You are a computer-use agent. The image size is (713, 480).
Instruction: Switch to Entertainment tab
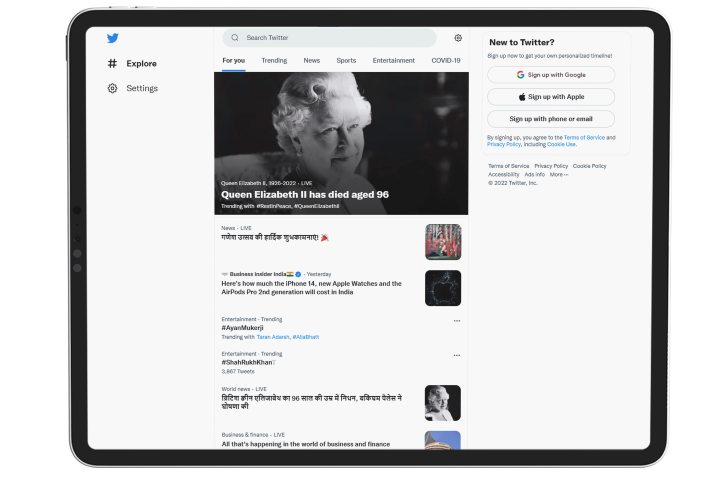pyautogui.click(x=393, y=60)
